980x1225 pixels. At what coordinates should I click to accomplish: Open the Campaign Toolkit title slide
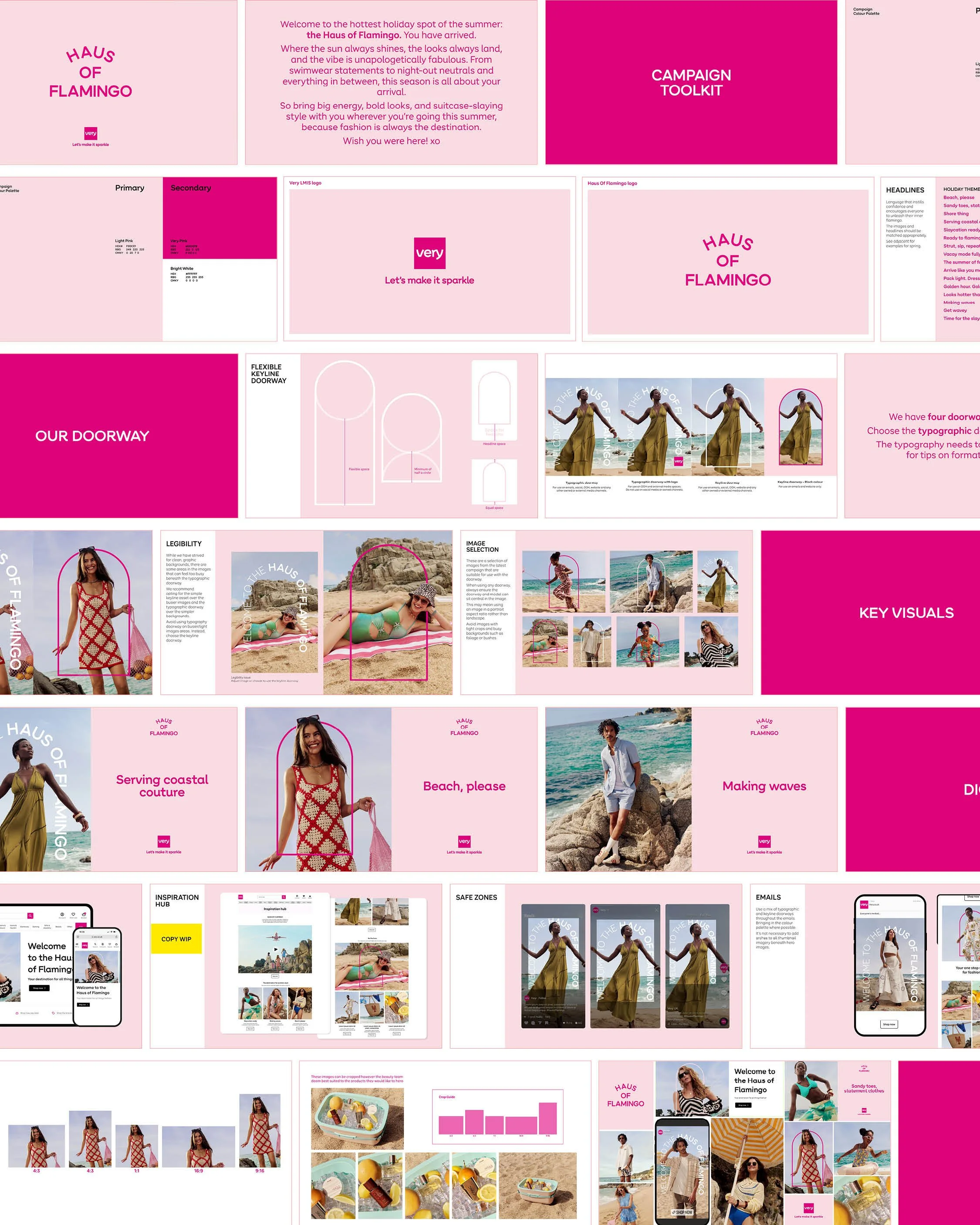691,82
